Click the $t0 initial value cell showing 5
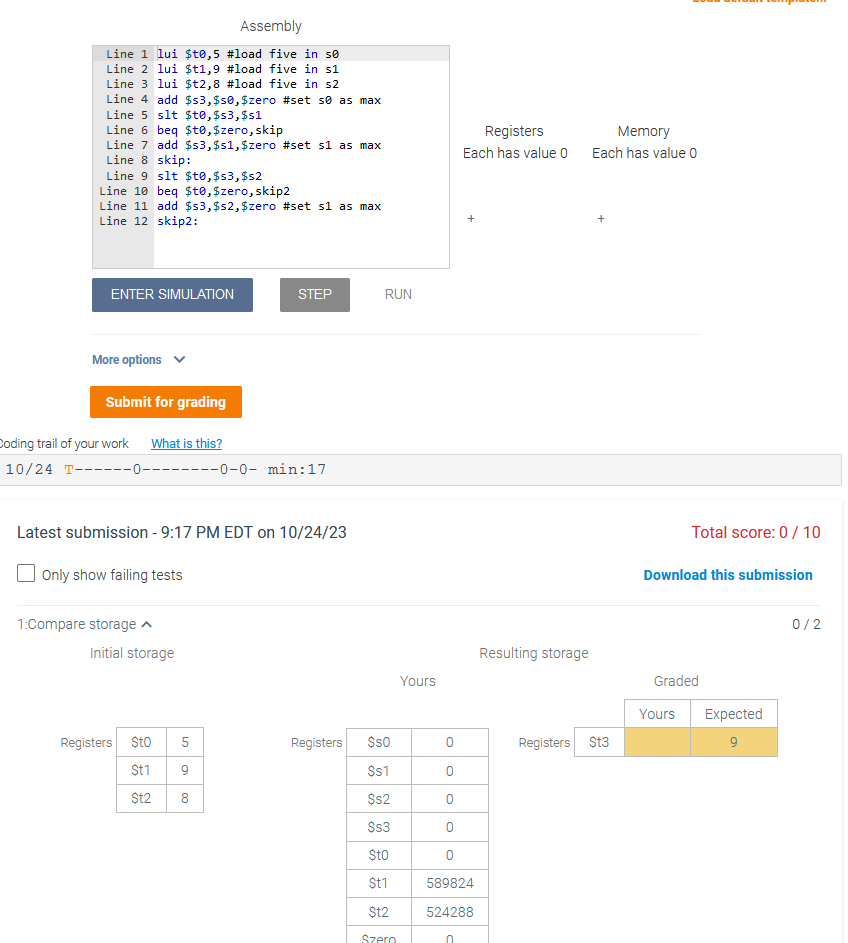The width and height of the screenshot is (848, 943). tap(182, 741)
